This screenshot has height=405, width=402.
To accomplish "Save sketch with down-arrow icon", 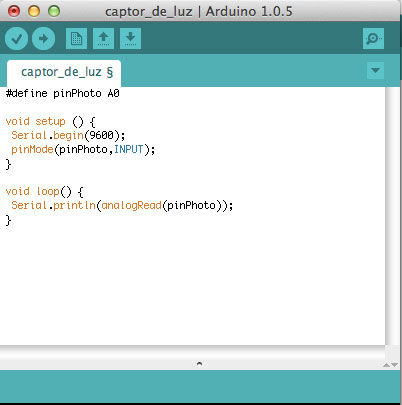I will click(x=130, y=39).
